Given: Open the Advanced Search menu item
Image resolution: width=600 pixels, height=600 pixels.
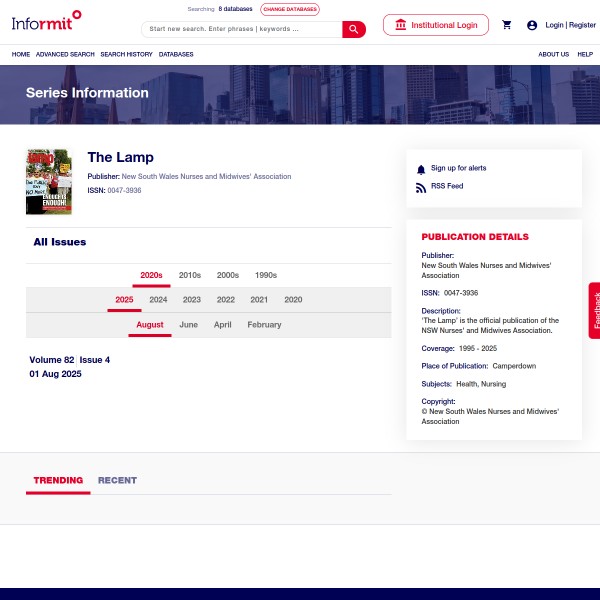Looking at the screenshot, I should coord(65,54).
